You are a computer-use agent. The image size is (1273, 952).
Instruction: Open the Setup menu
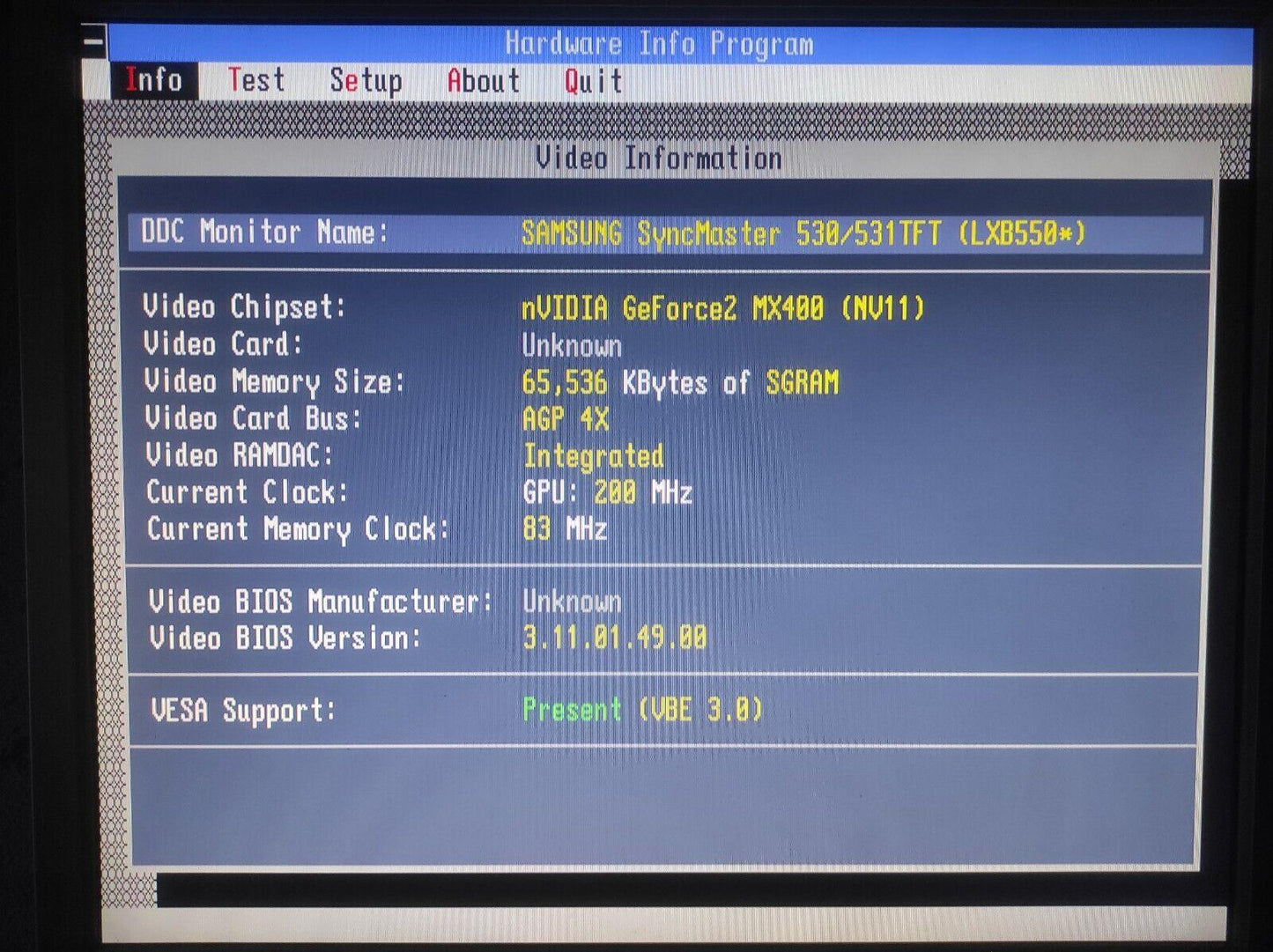point(366,82)
